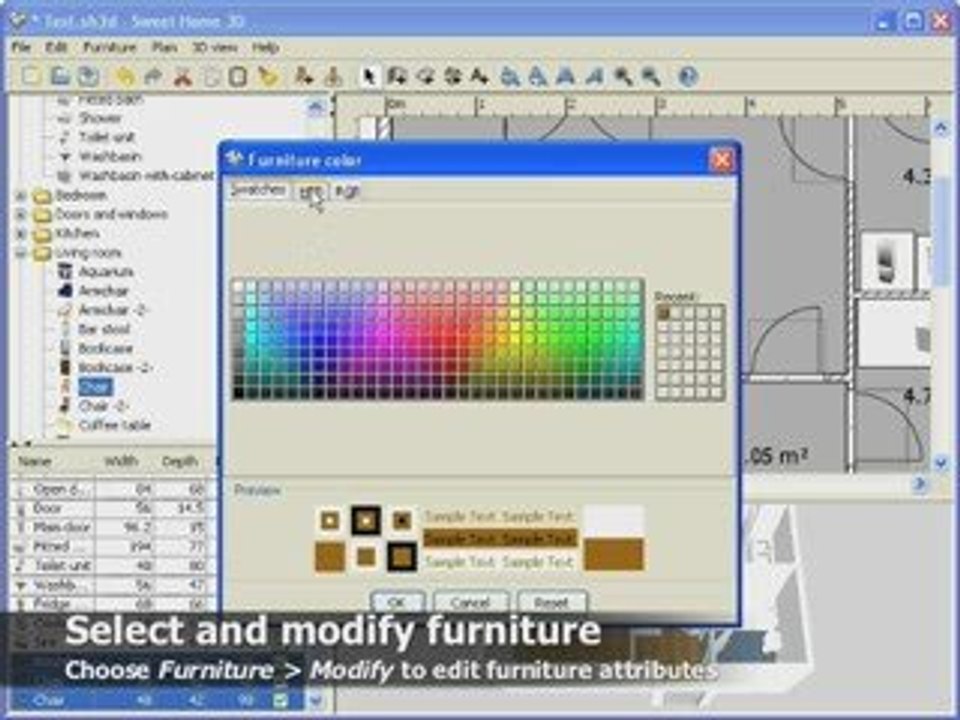Select Bar stool in the catalog
The image size is (960, 720).
pyautogui.click(x=104, y=329)
